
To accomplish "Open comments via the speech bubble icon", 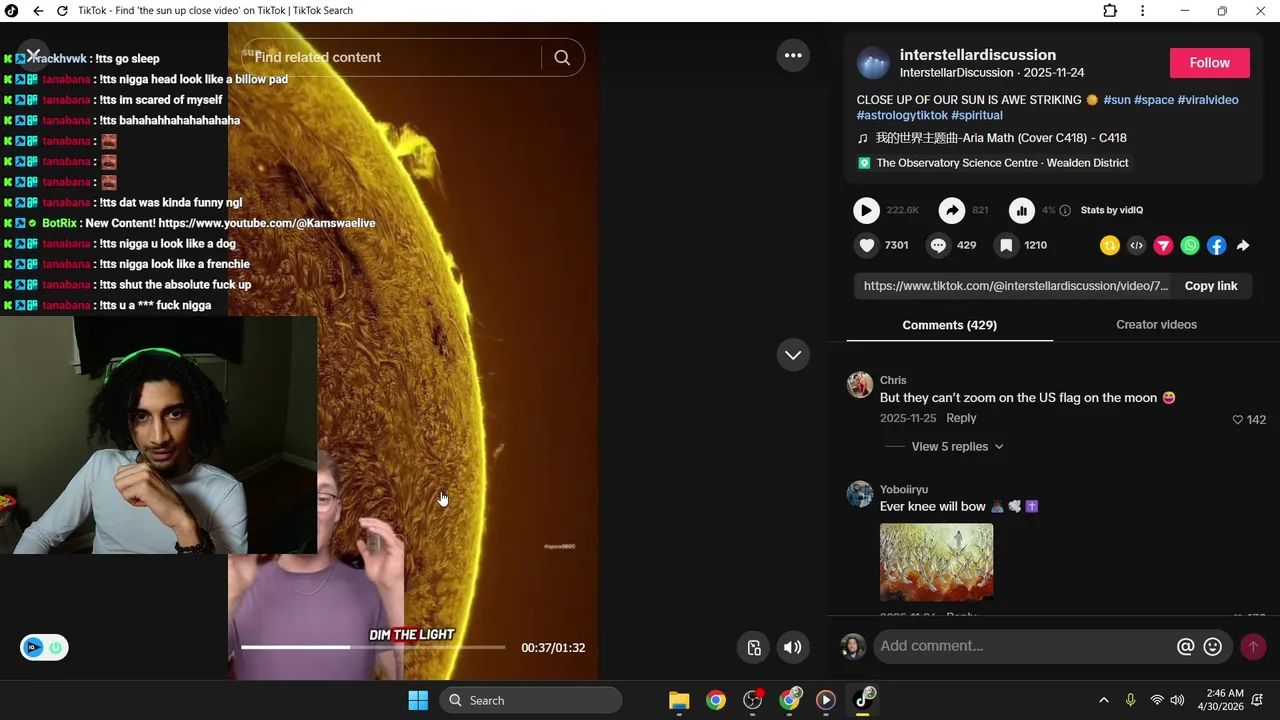I will 938,245.
